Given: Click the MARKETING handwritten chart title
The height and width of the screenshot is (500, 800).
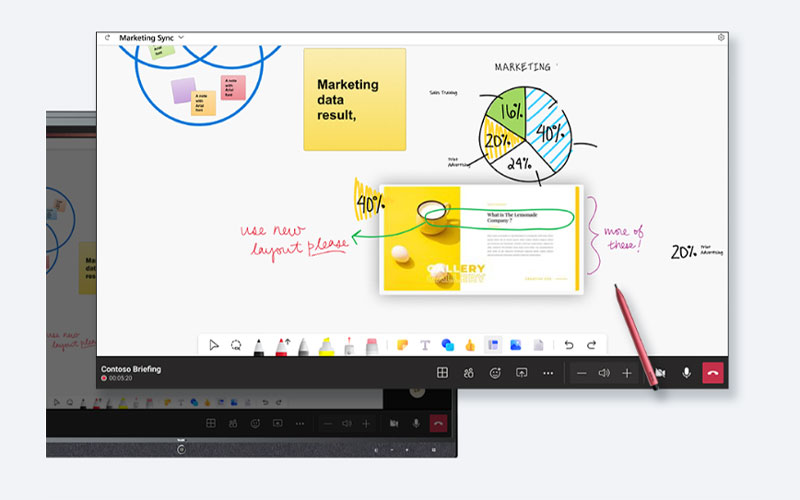Looking at the screenshot, I should tap(522, 67).
